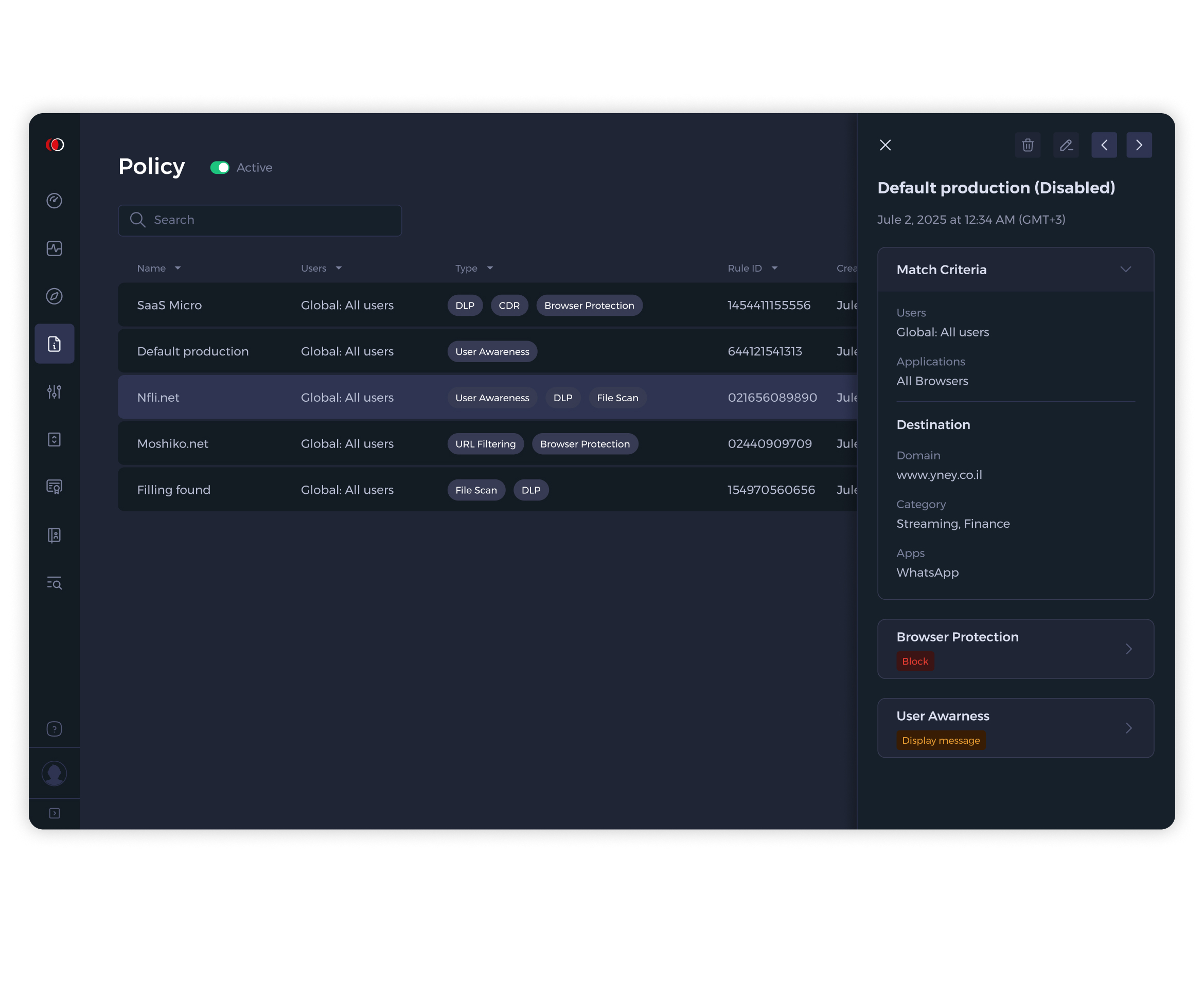
Task: Delete the rule with trash icon
Action: [x=1028, y=145]
